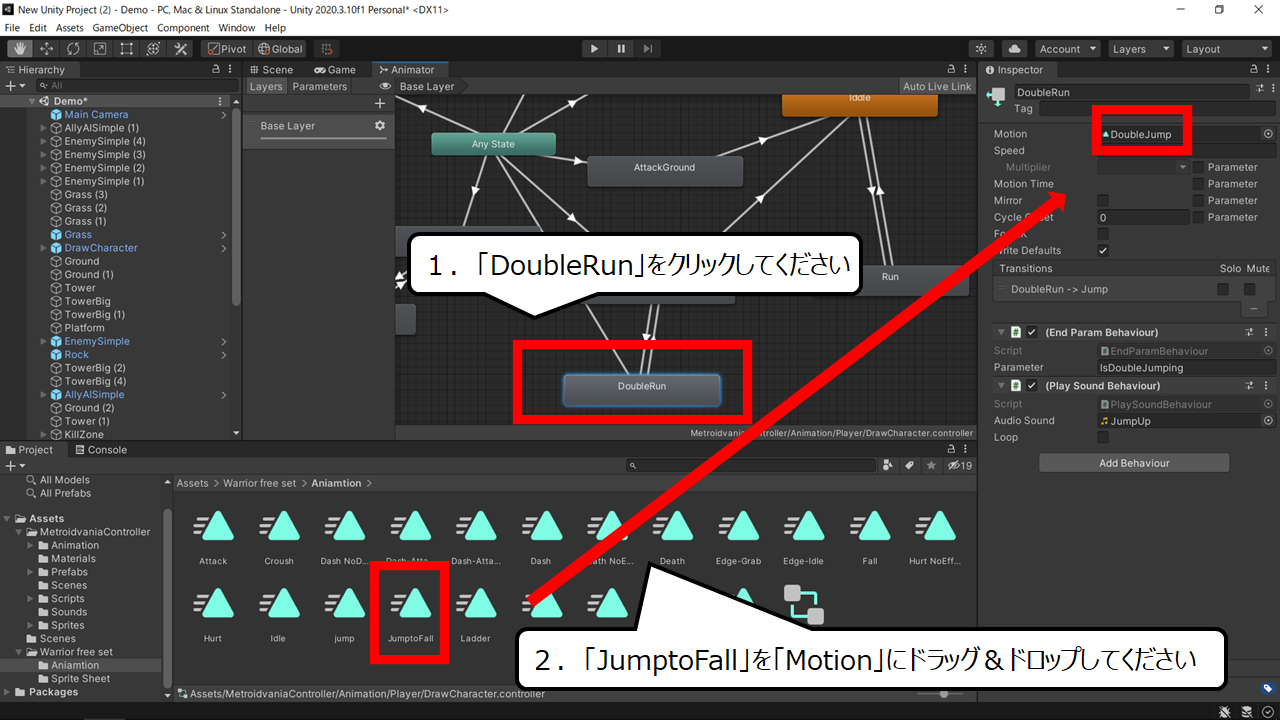This screenshot has width=1280, height=720.
Task: Click the favorites star icon
Action: [932, 465]
